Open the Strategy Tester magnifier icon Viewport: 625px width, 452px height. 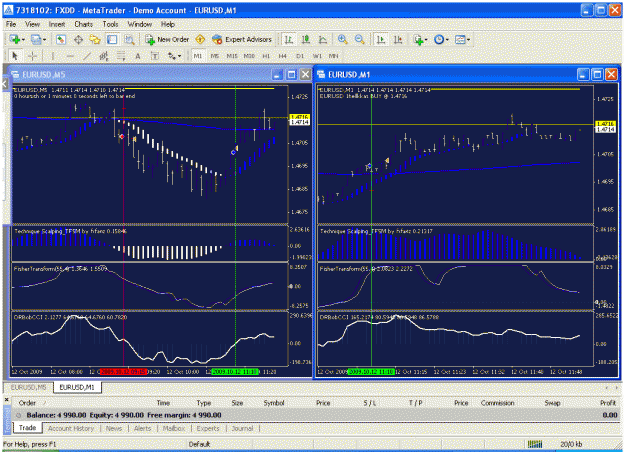(129, 39)
